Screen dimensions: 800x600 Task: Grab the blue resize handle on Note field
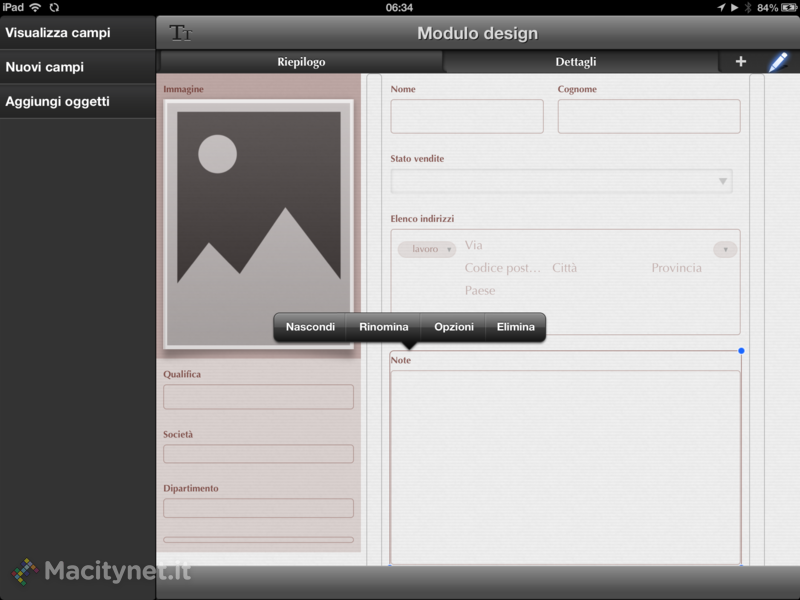741,351
